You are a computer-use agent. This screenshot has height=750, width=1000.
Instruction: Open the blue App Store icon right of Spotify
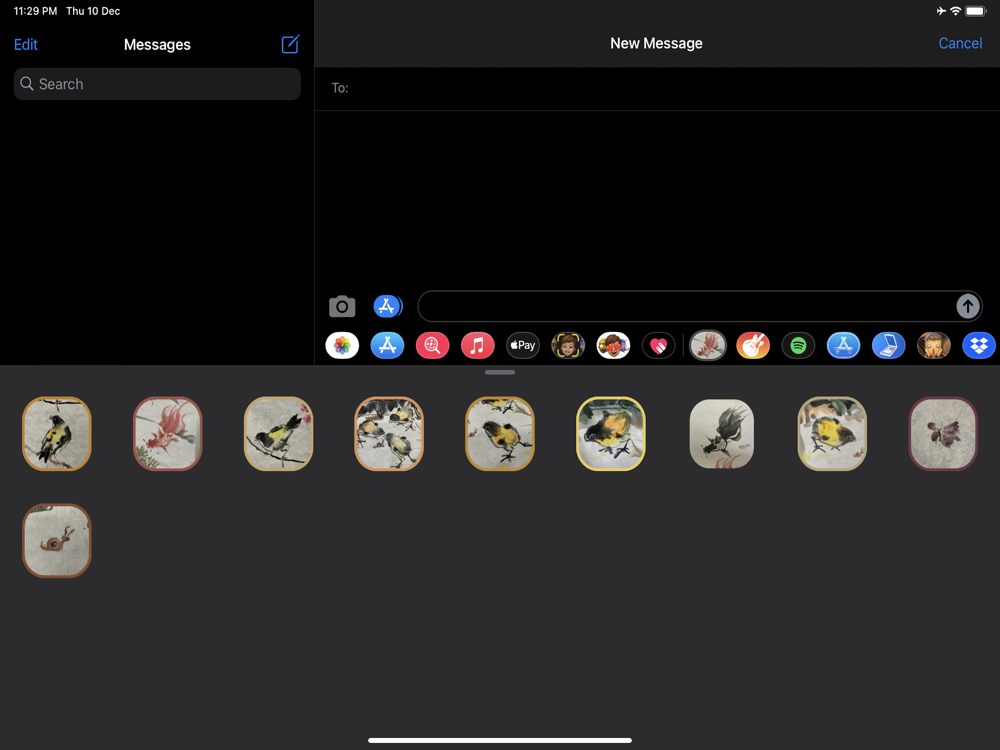[x=843, y=346]
